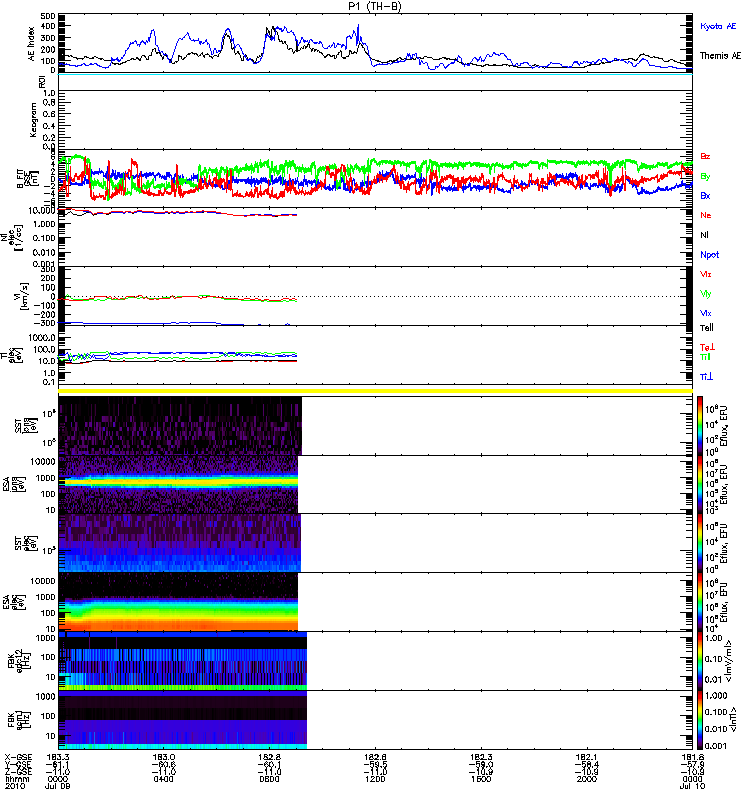Click the Vi [km/s] axis label

tap(24, 296)
